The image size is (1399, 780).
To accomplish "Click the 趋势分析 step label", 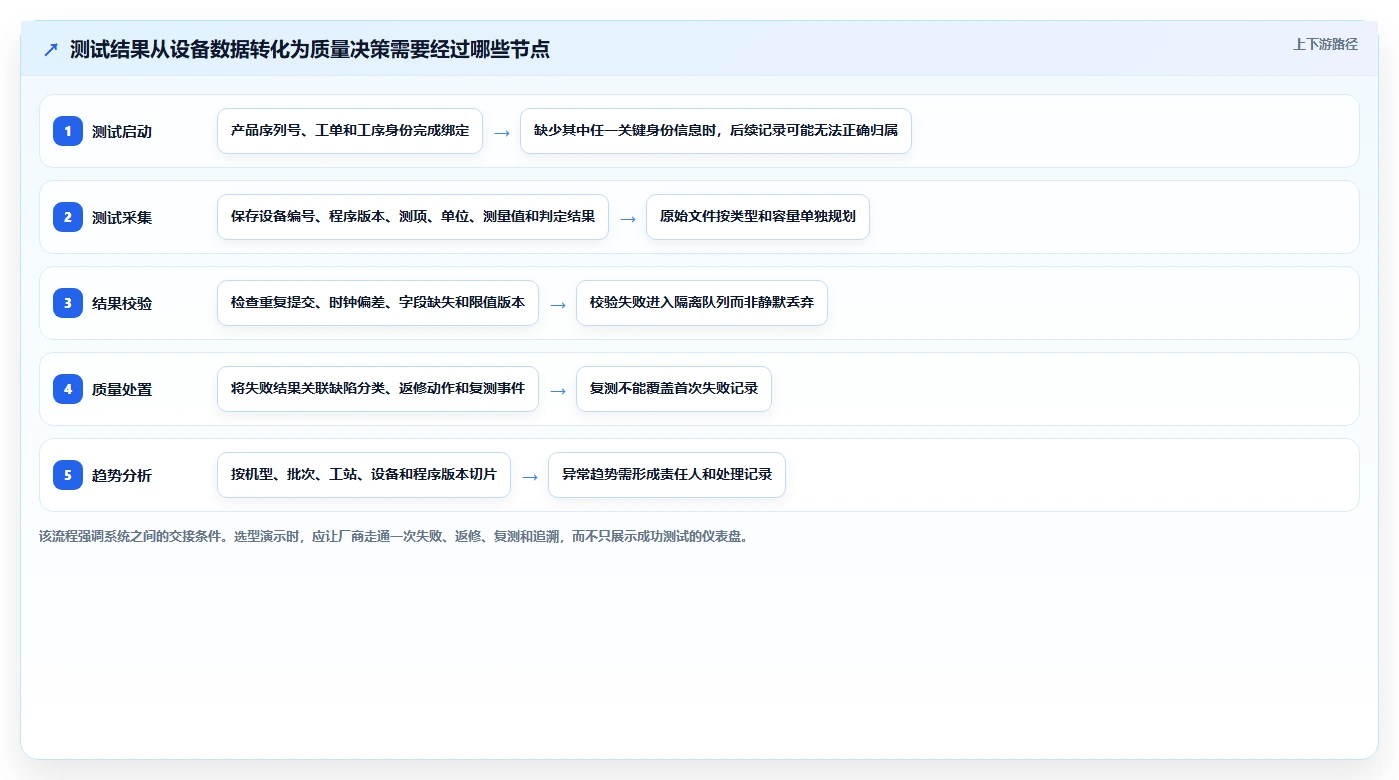I will [x=122, y=476].
